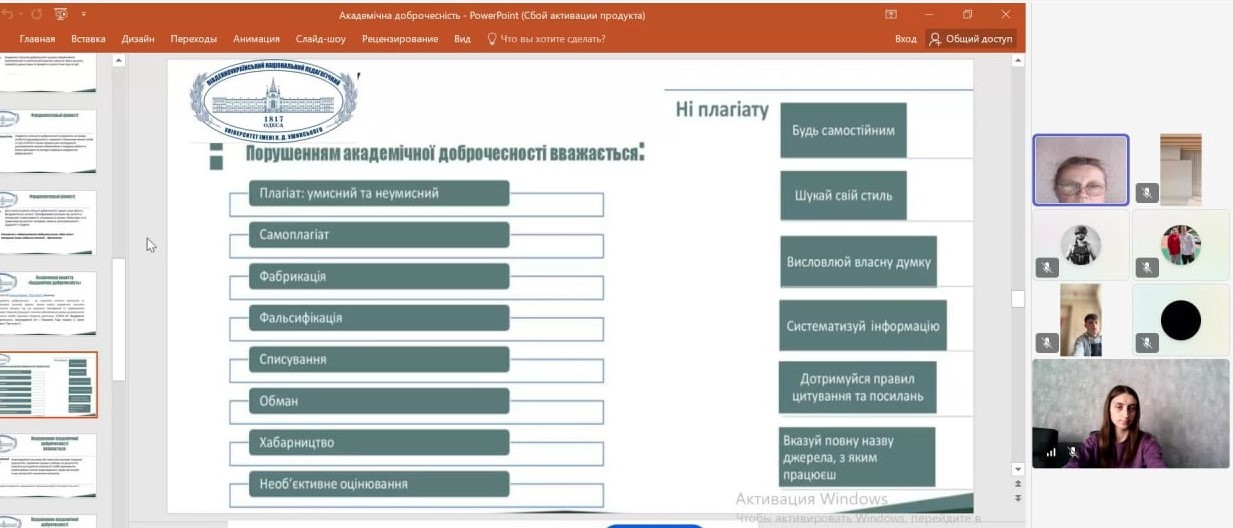Select the highlighted current slide thumbnail
This screenshot has height=528, width=1233.
[x=50, y=384]
